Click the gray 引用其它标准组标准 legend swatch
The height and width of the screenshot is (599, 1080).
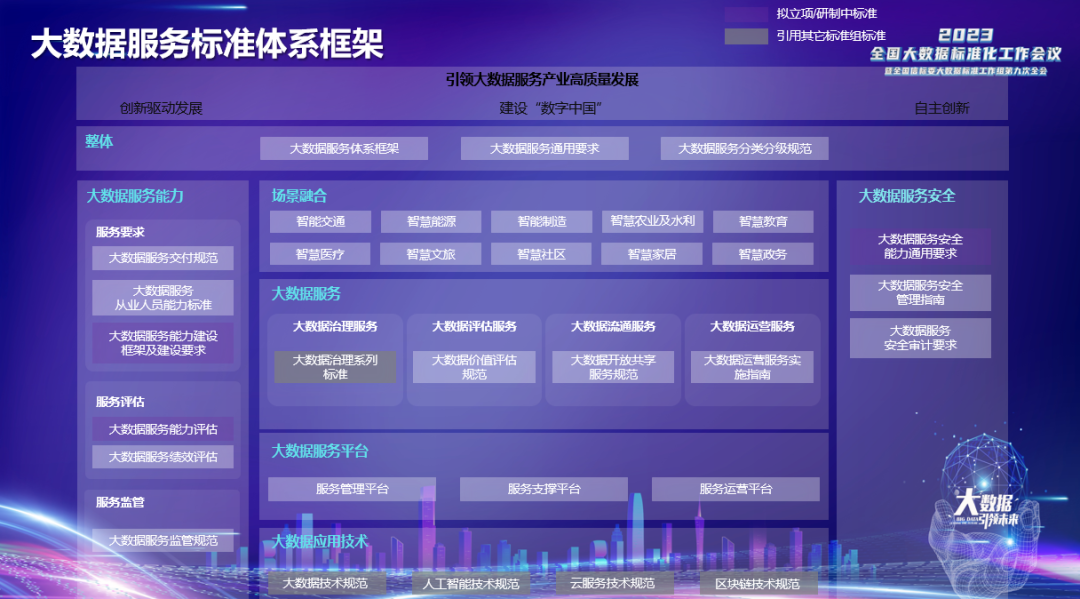(746, 36)
